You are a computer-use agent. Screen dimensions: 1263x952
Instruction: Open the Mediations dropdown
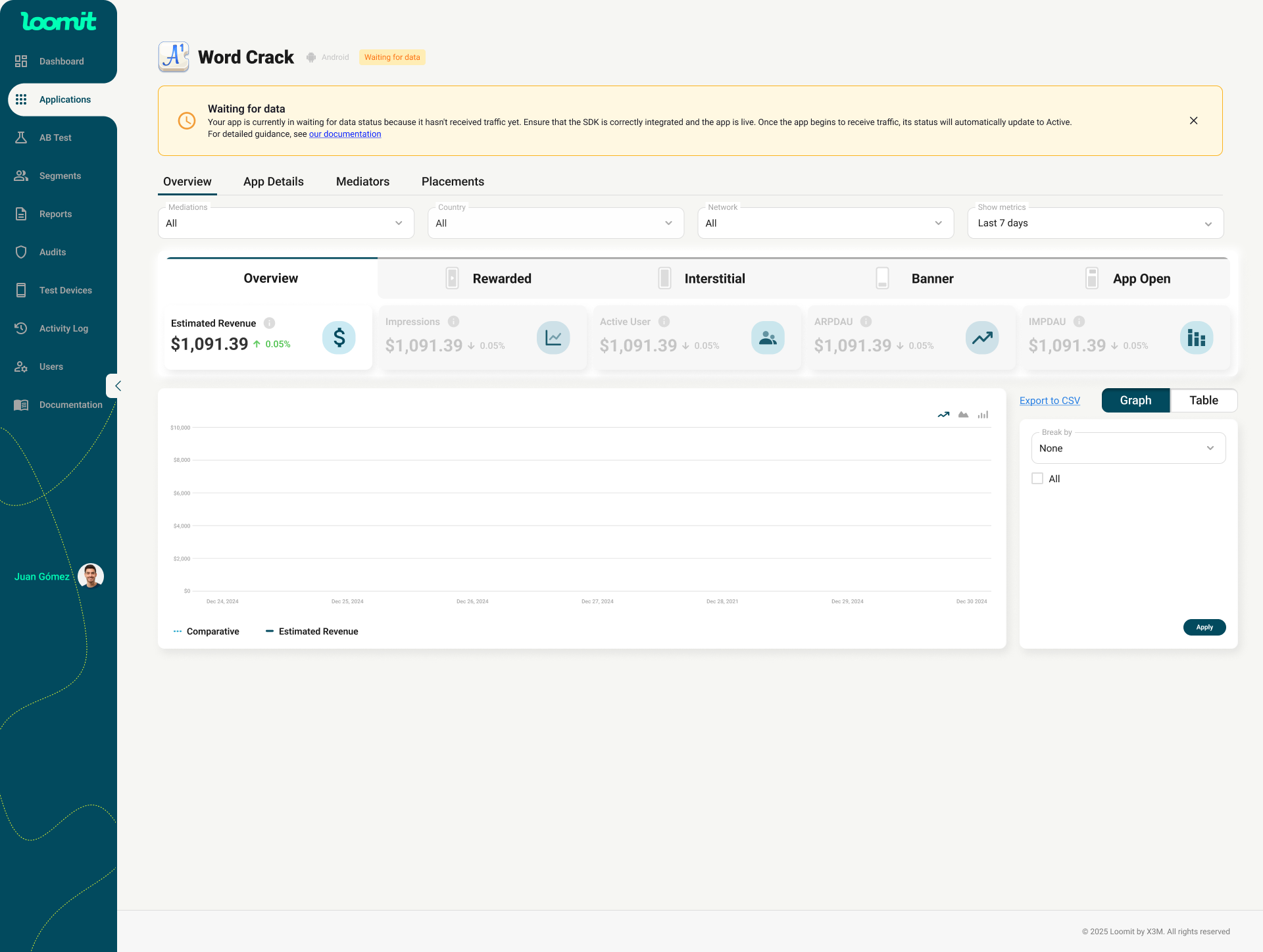(x=285, y=223)
